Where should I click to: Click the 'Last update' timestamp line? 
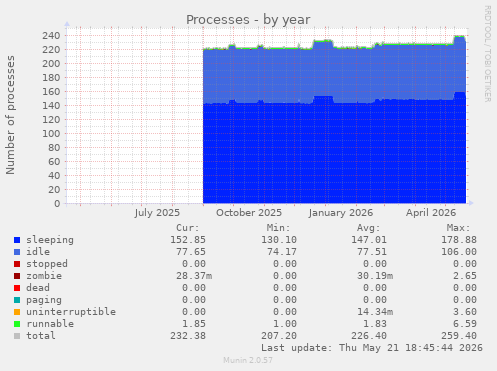tap(372, 348)
